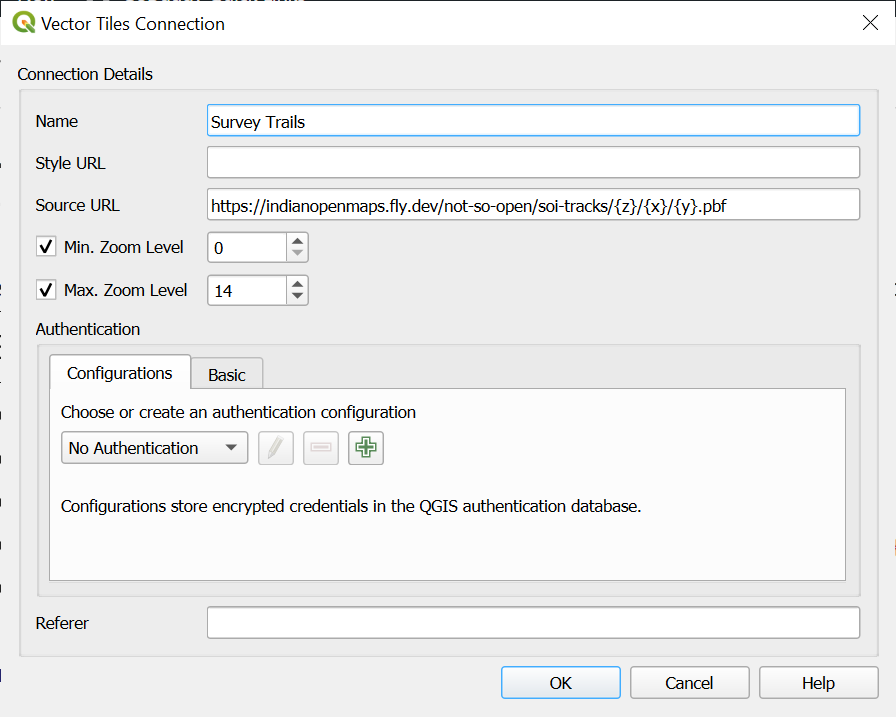Click into the Referer input field
Viewport: 896px width, 717px height.
click(532, 622)
